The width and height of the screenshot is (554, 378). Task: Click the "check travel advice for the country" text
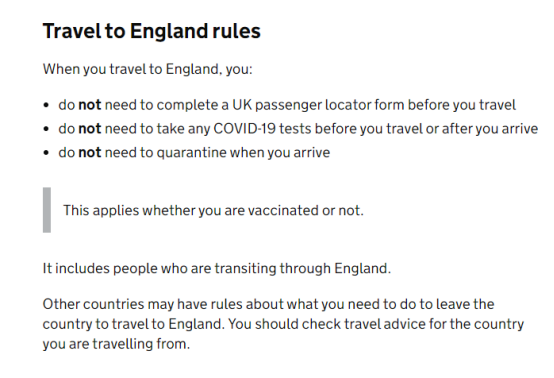tap(413, 324)
